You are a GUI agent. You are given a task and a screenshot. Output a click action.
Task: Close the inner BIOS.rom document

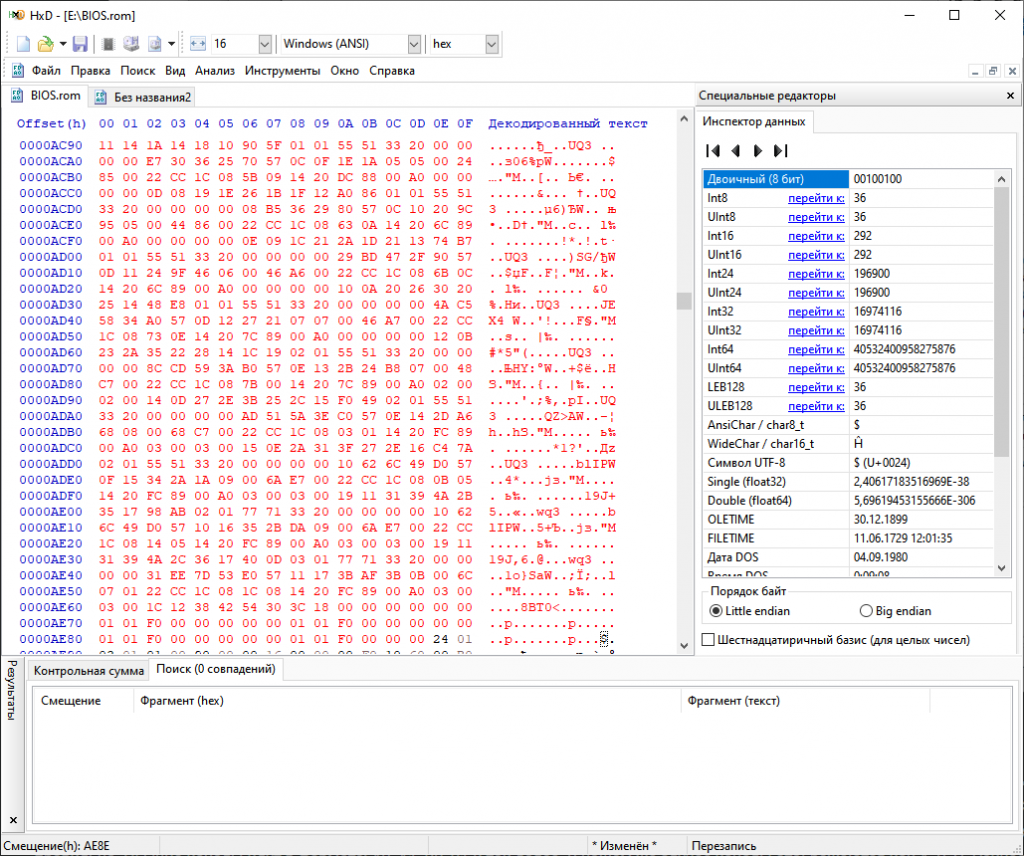pos(1012,71)
